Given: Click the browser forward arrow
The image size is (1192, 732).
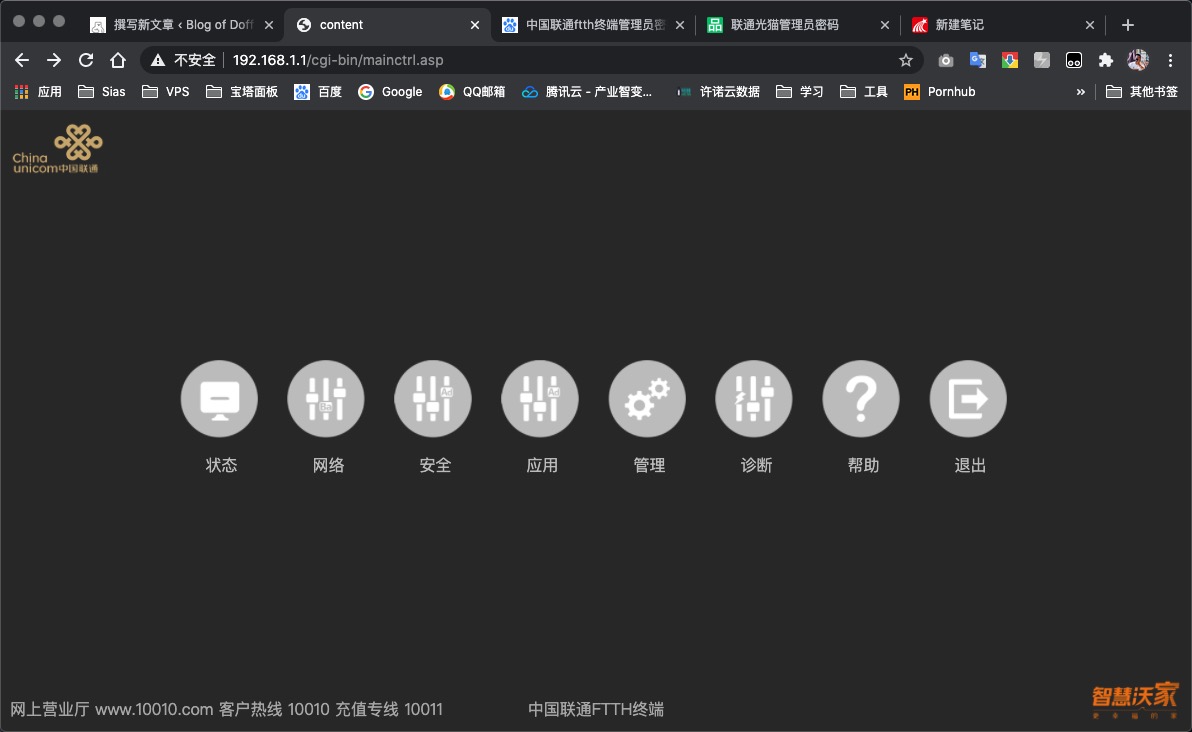Looking at the screenshot, I should click(x=54, y=60).
